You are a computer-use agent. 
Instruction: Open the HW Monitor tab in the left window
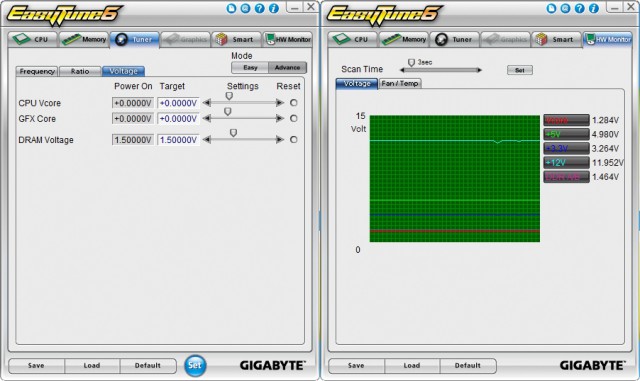coord(288,40)
